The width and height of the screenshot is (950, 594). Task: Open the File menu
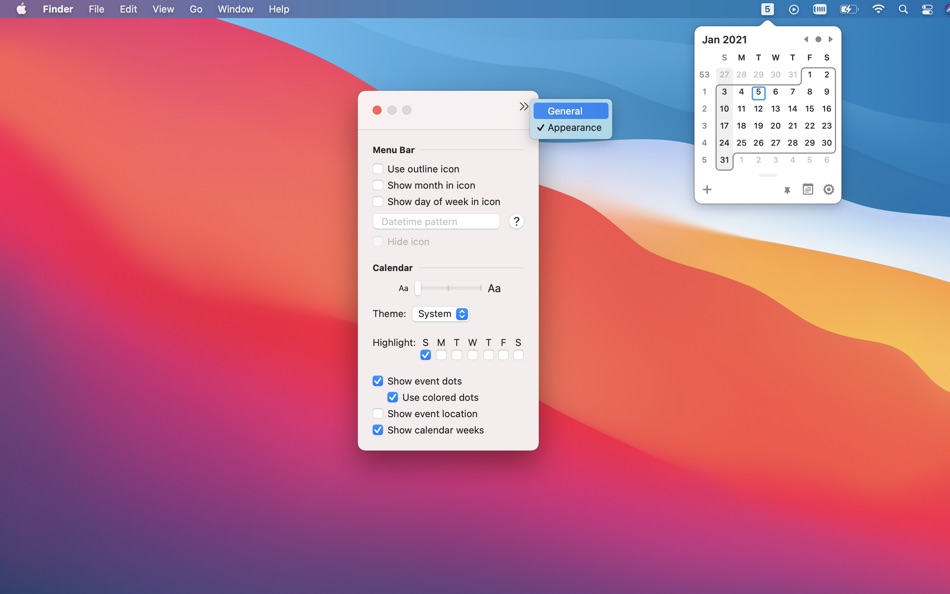click(x=96, y=9)
